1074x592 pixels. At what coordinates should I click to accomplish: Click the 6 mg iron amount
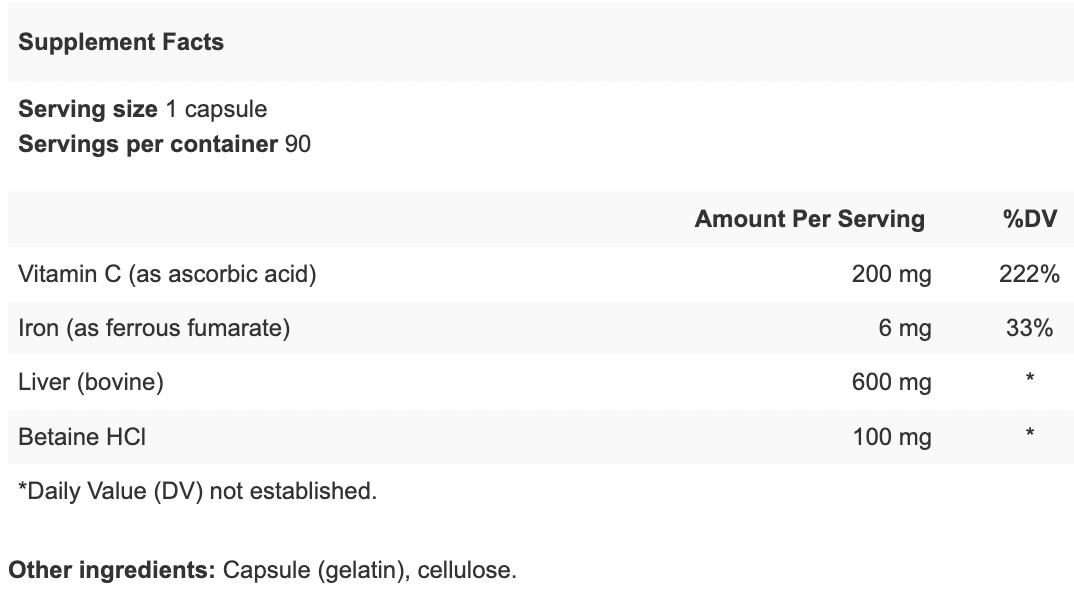click(x=905, y=328)
